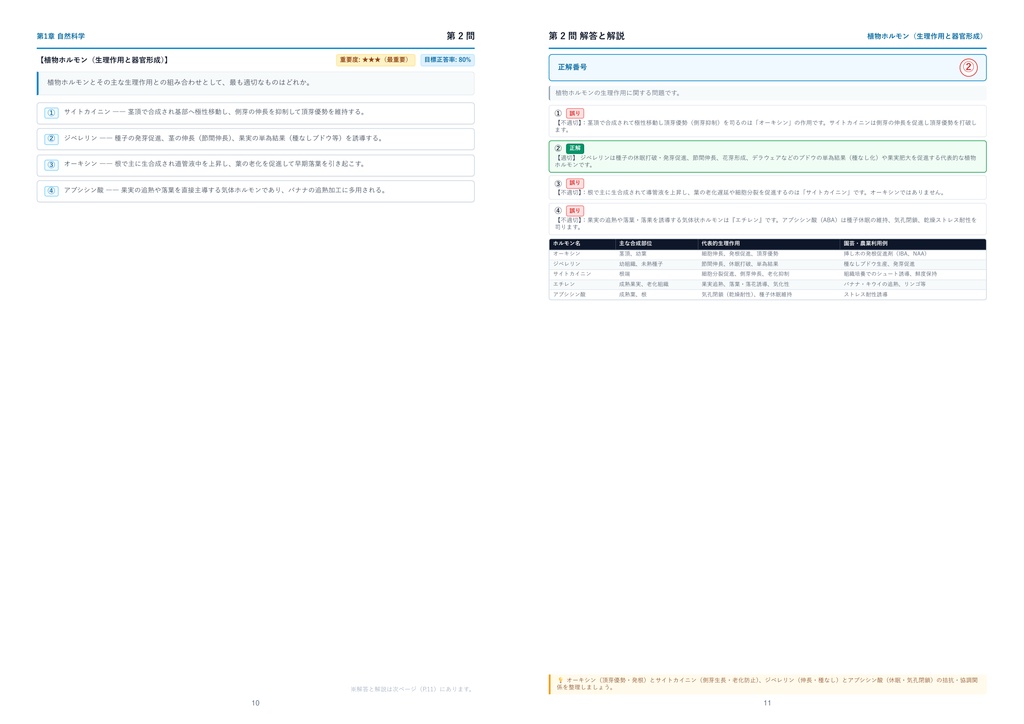Click the question sentence ending 最も適切なものはどれか

click(x=178, y=83)
